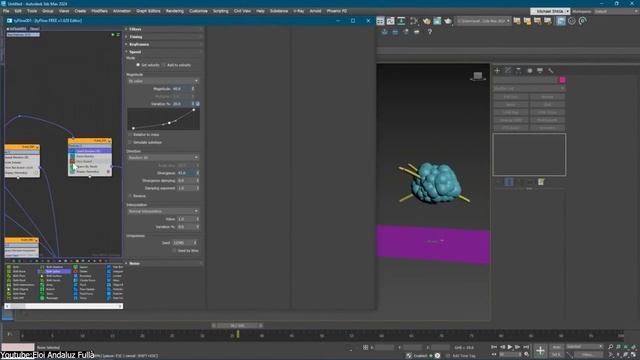
Task: Open the File menu
Action: pyautogui.click(x=6, y=11)
